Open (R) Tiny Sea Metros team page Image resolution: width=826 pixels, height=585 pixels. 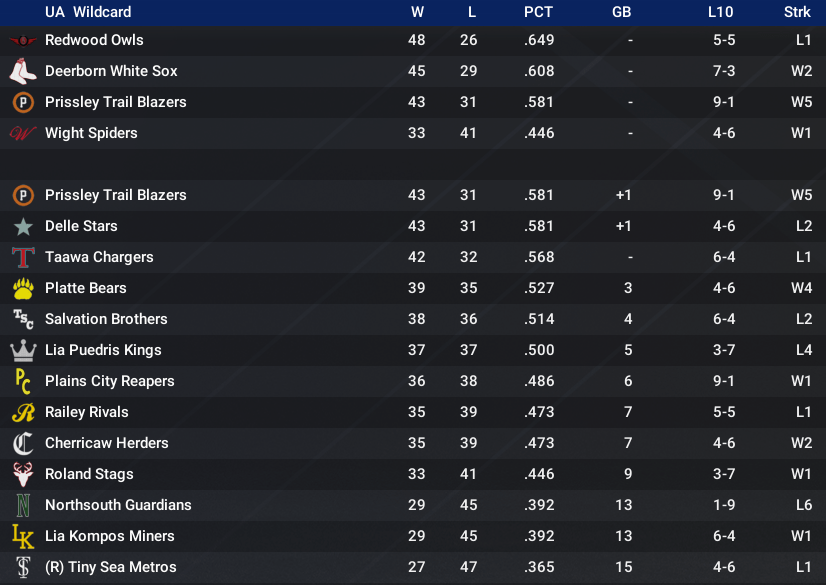click(111, 567)
